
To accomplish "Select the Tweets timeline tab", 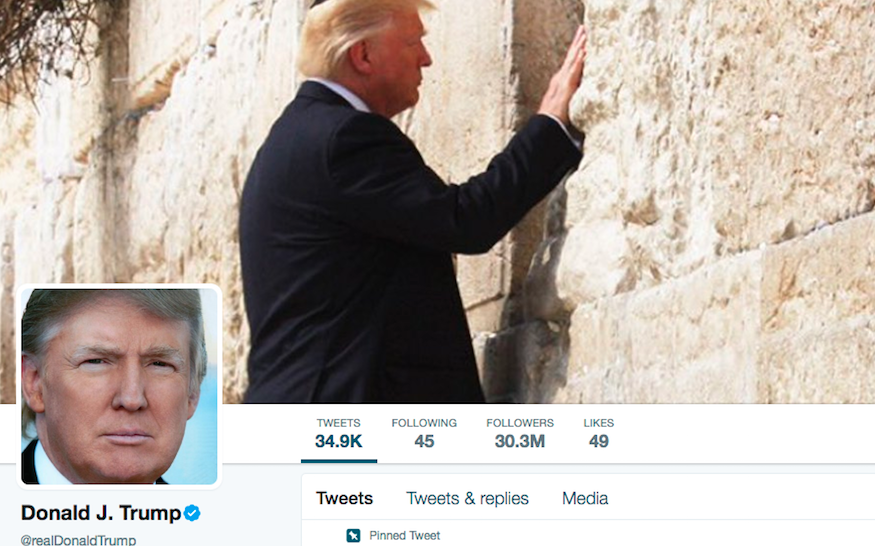I will point(344,498).
